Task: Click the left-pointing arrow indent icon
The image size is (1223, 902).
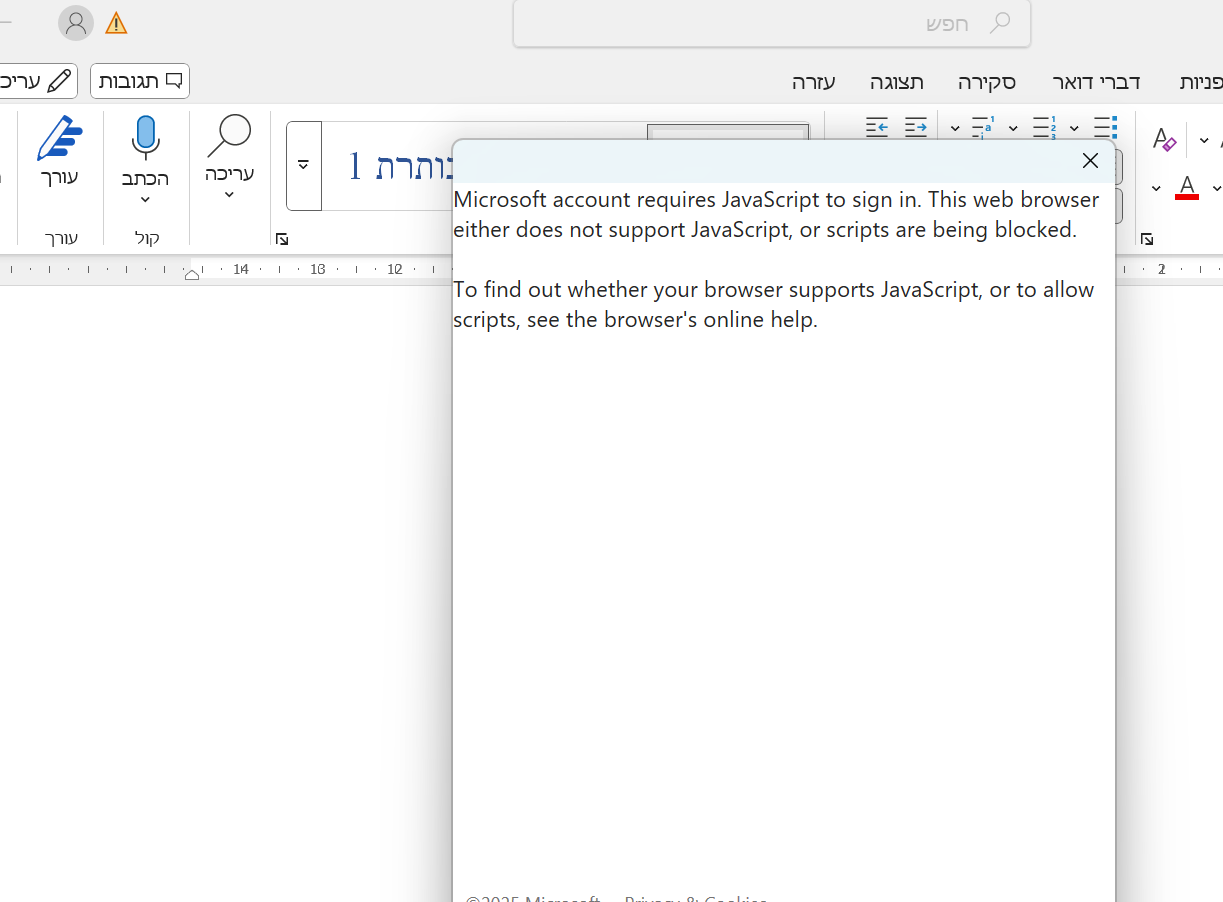Action: point(877,127)
